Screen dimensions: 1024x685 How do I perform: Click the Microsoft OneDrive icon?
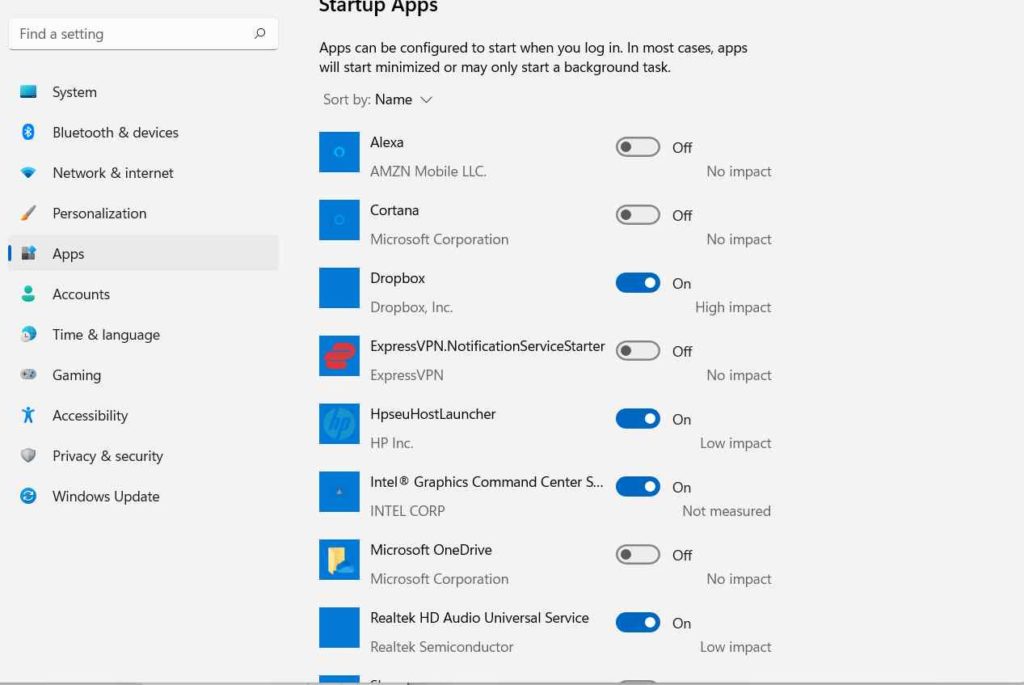click(339, 560)
